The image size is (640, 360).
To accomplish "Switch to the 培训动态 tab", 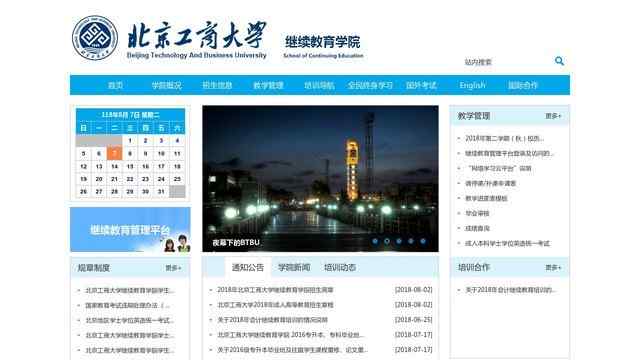I will tap(340, 268).
